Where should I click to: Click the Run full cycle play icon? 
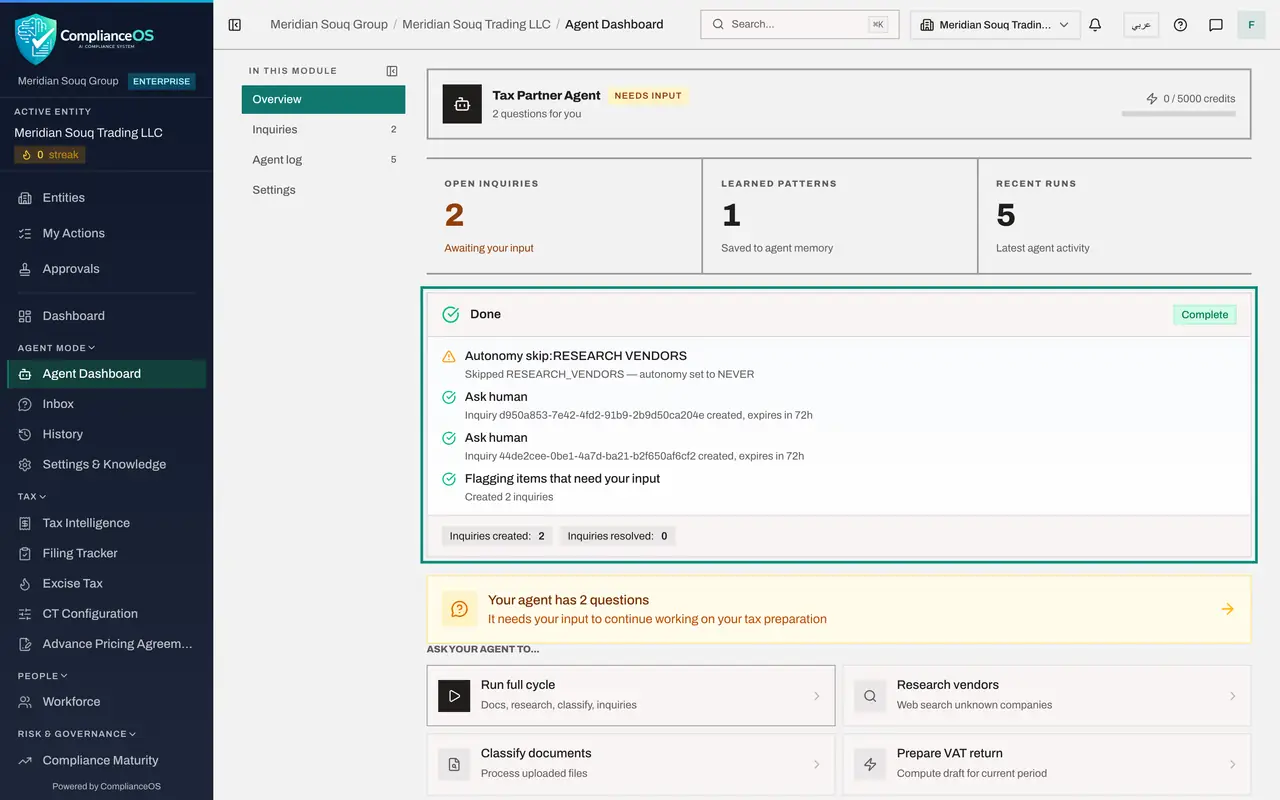click(x=454, y=695)
